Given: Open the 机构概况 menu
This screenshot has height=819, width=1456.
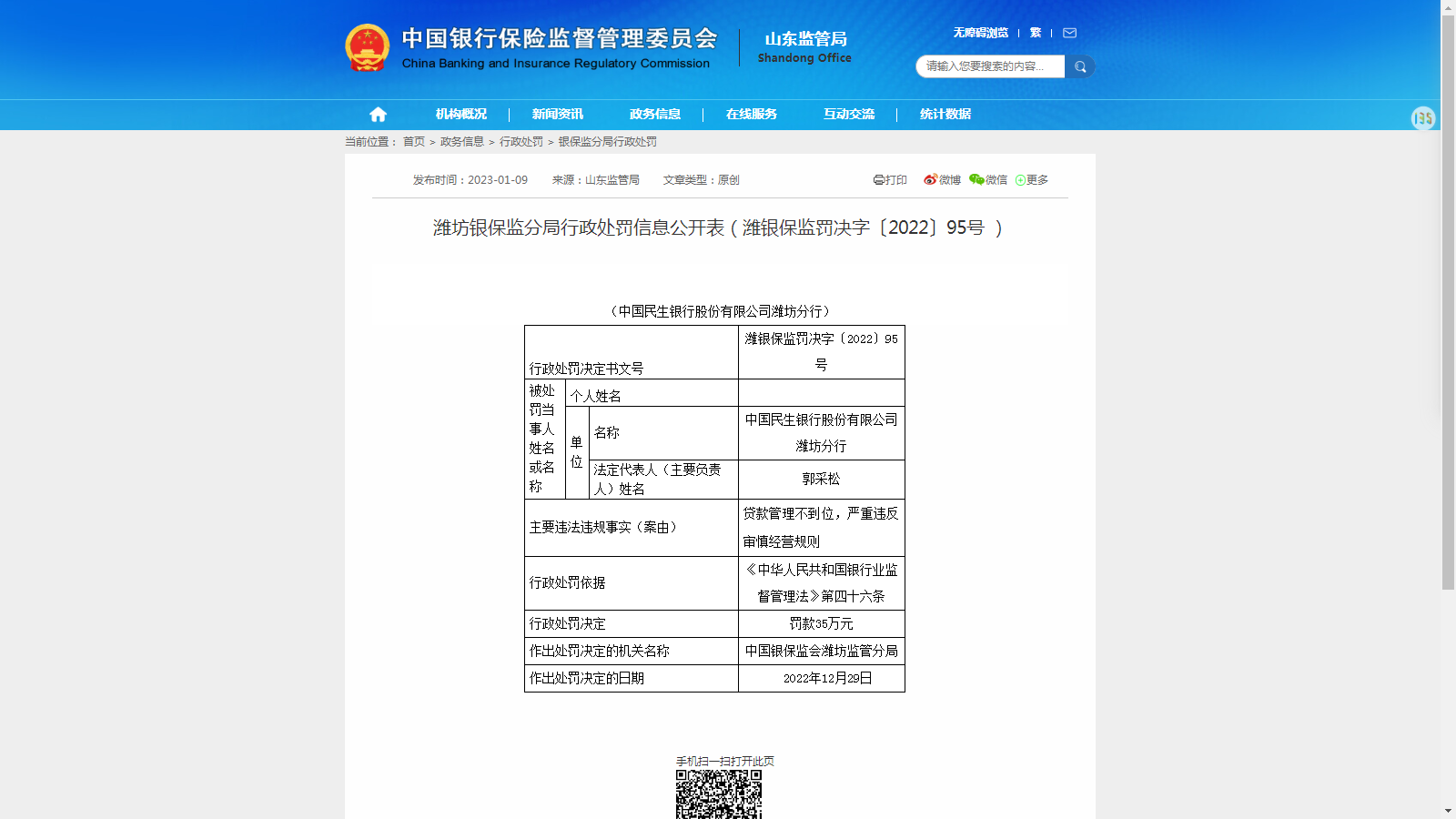Looking at the screenshot, I should point(461,114).
